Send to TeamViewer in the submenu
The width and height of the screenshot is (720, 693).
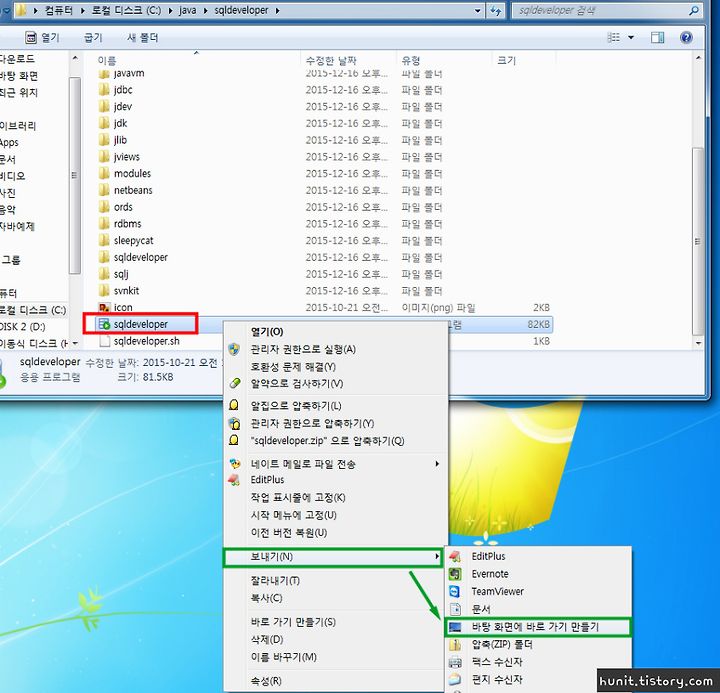[497, 591]
